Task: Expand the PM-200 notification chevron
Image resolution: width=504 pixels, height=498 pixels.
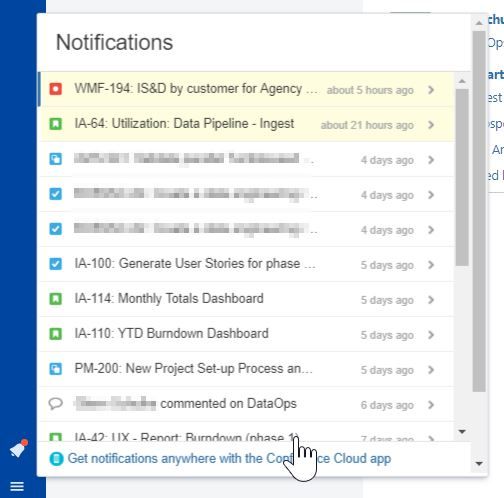Action: click(x=431, y=370)
